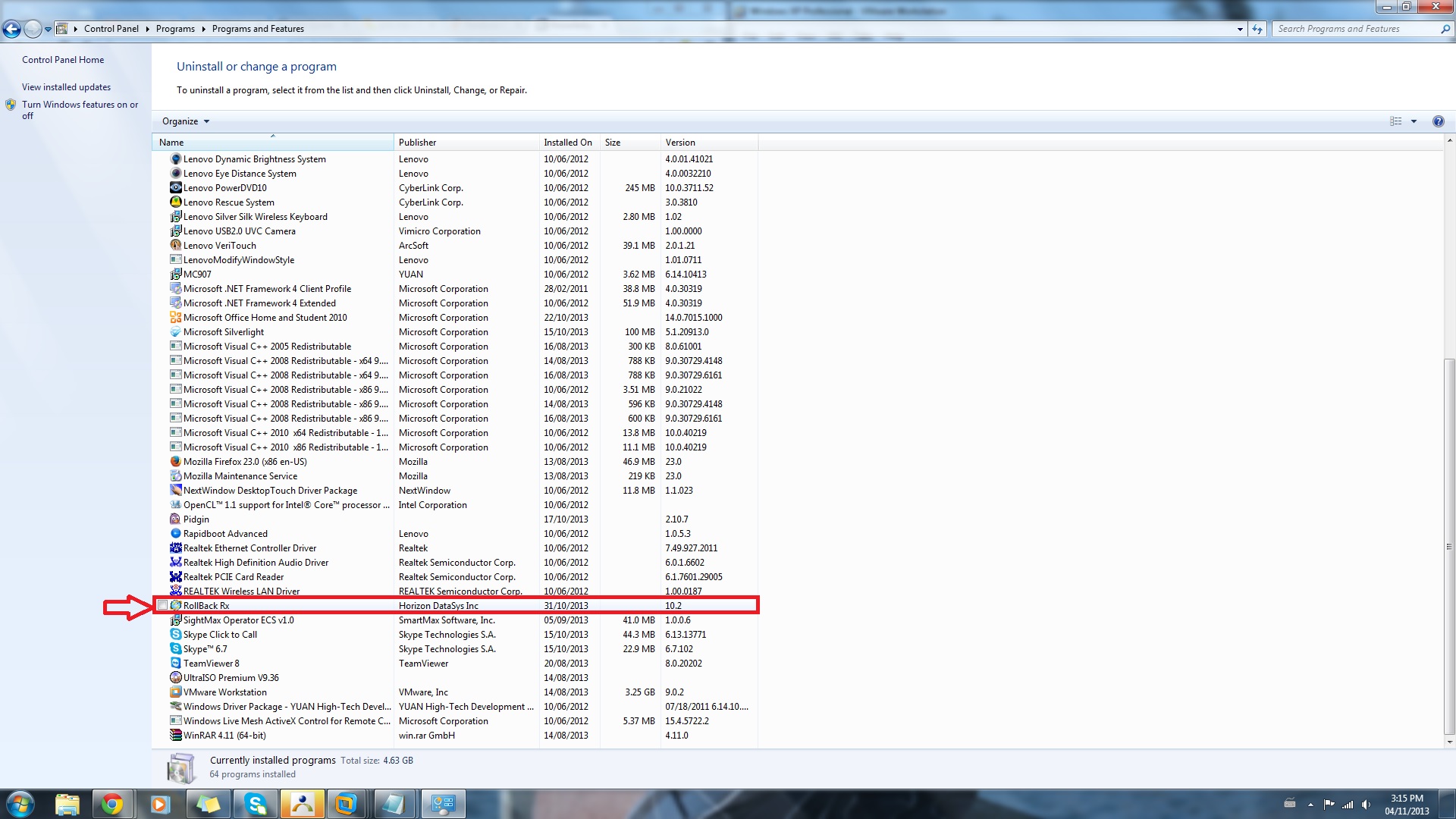Viewport: 1456px width, 819px height.
Task: Click the Microsoft Silverlight icon
Action: [176, 332]
